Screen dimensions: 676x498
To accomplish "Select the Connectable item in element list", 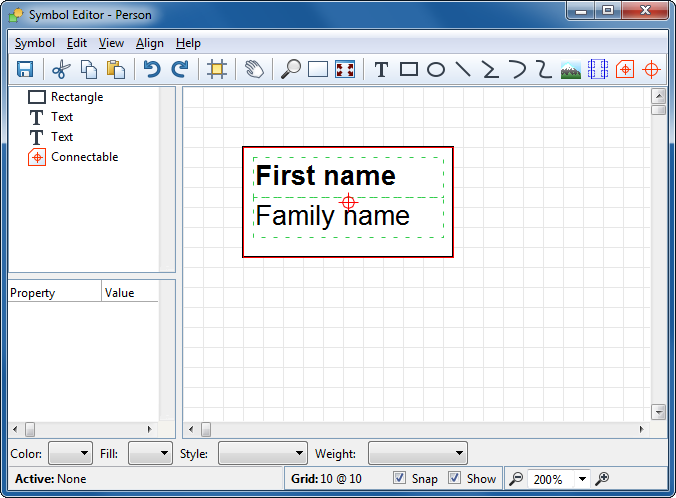I will point(84,157).
